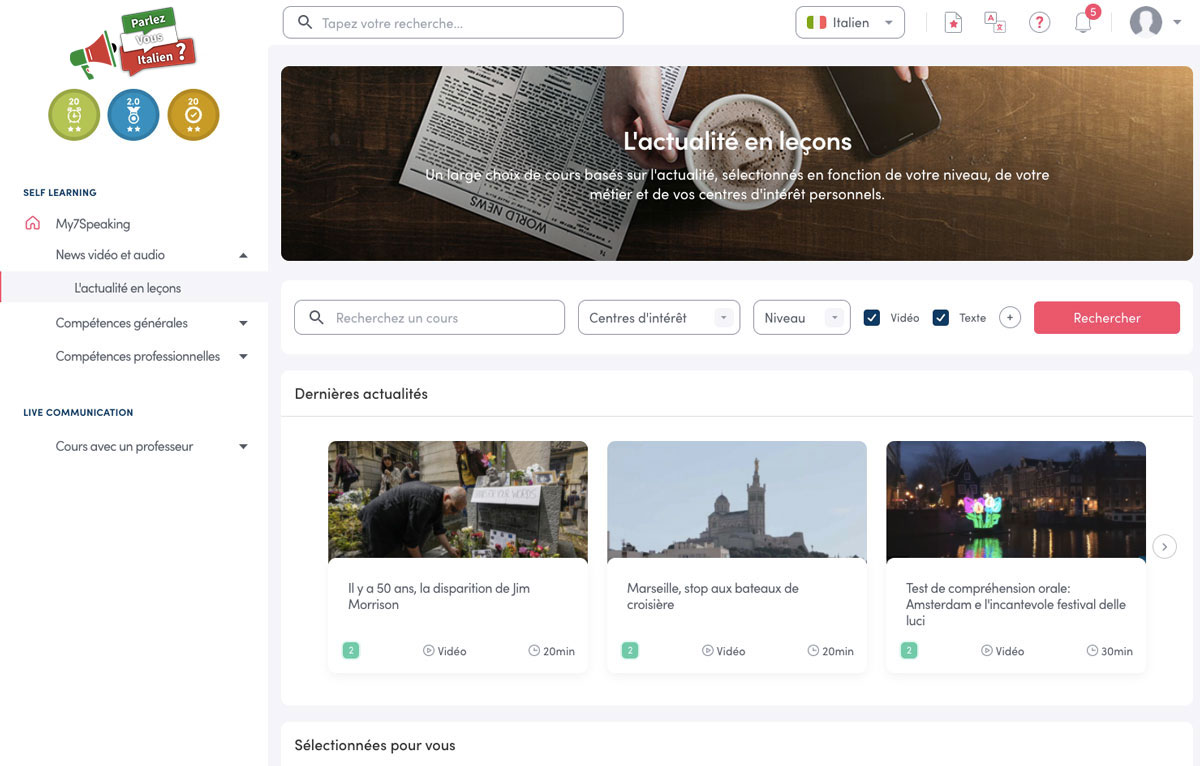Click the green timer badge
Screen dimensions: 1200x766
74,115
